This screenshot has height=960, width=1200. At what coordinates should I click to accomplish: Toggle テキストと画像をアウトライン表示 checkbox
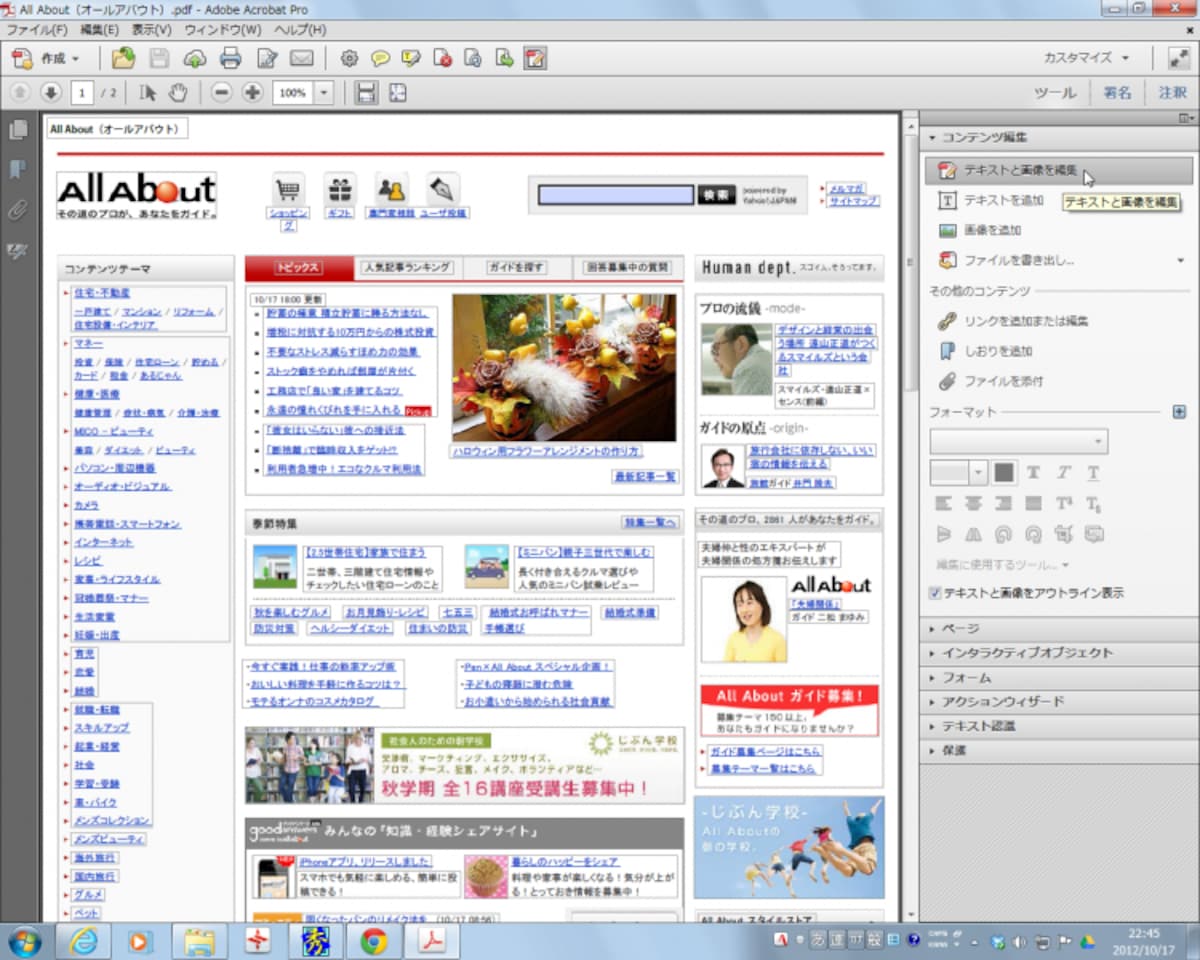pyautogui.click(x=935, y=593)
